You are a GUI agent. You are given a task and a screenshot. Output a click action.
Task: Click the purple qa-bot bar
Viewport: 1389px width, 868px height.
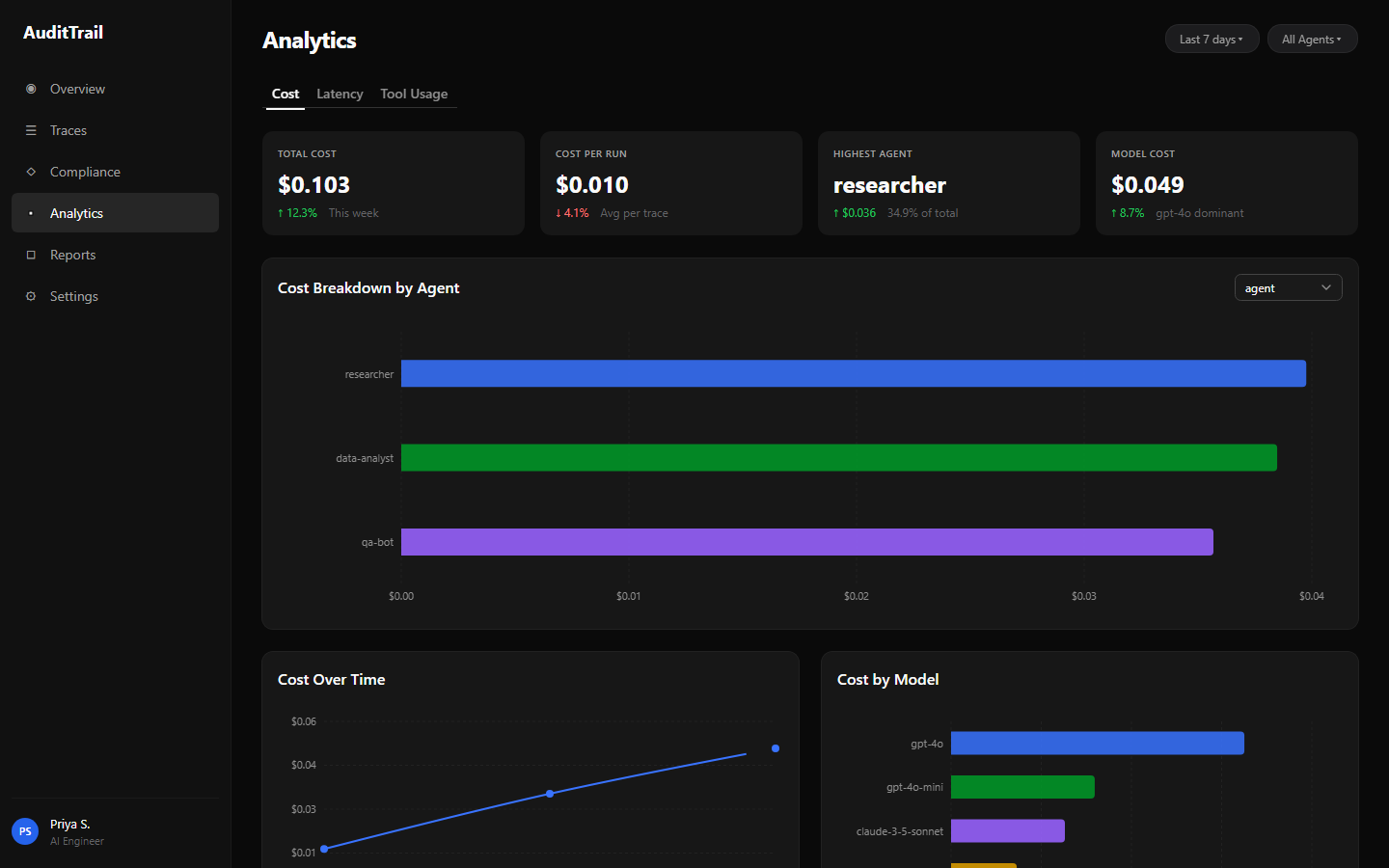pyautogui.click(x=806, y=542)
